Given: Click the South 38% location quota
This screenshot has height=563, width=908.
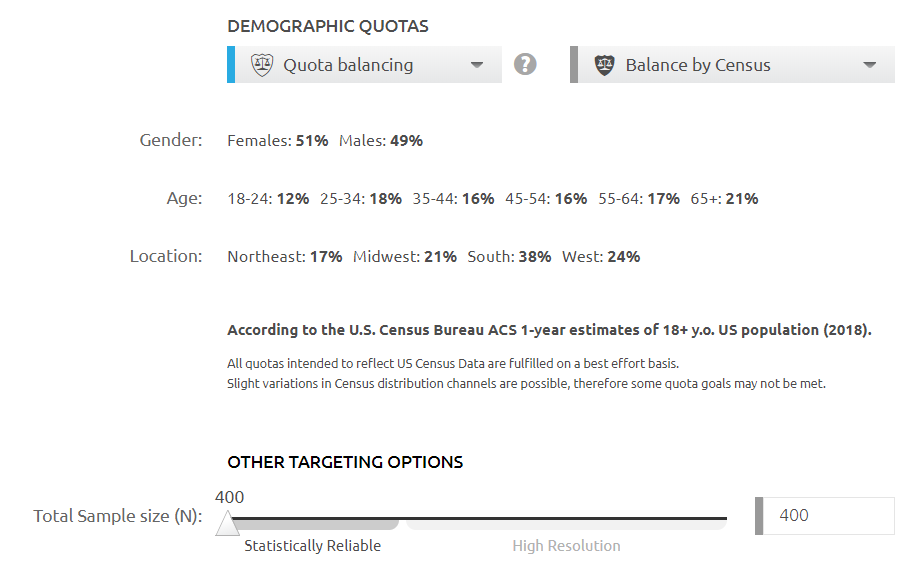Looking at the screenshot, I should click(x=509, y=257).
